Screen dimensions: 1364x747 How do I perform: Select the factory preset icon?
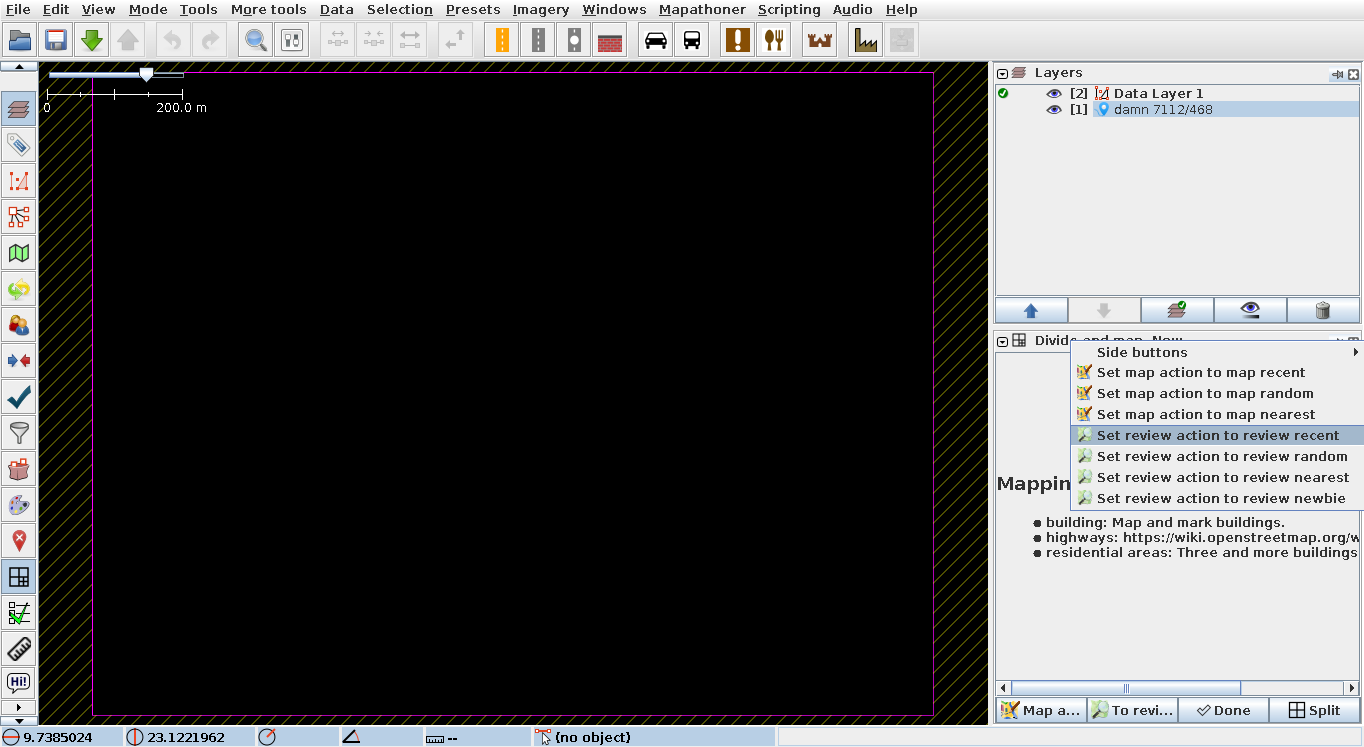[866, 40]
